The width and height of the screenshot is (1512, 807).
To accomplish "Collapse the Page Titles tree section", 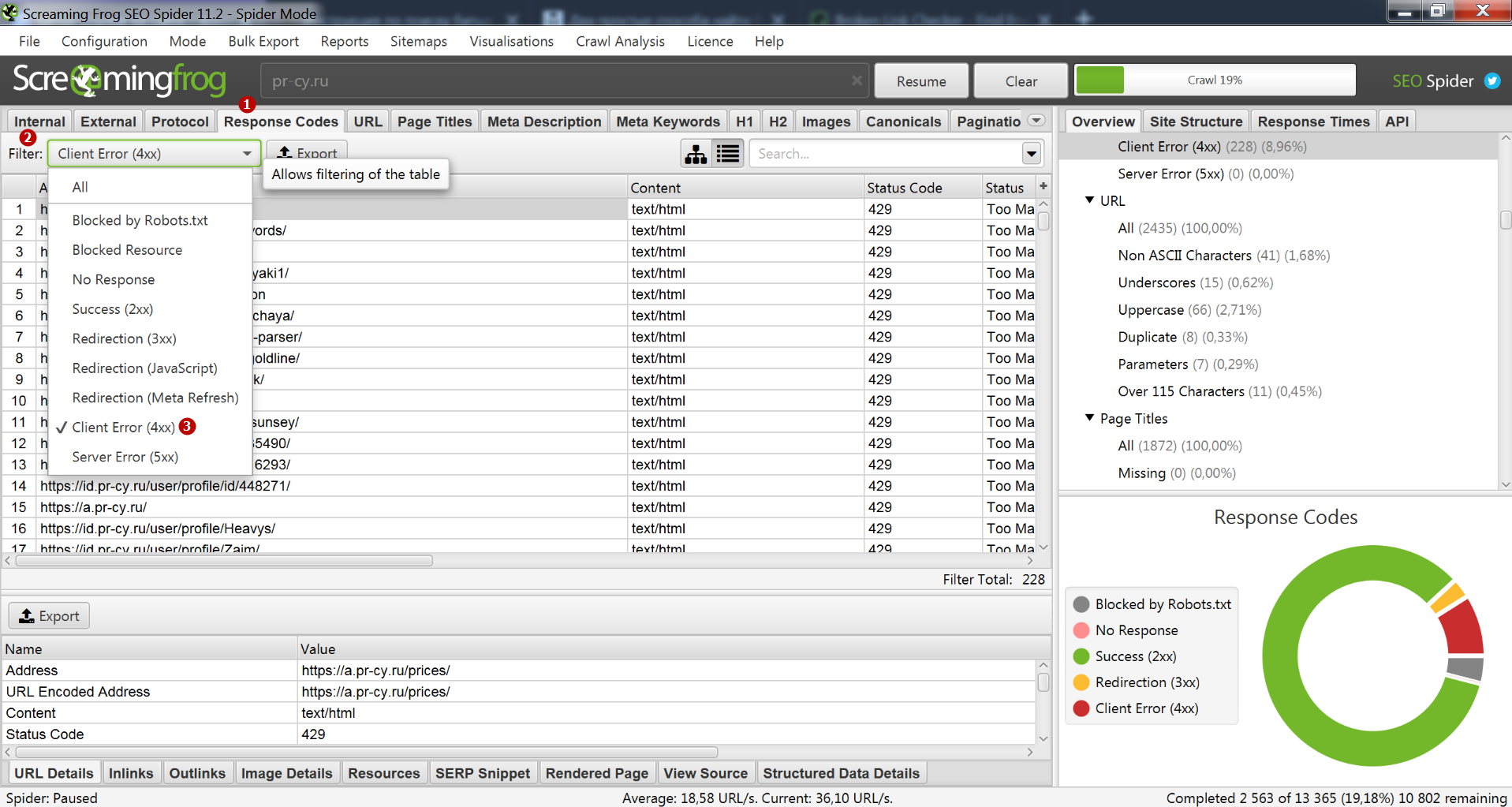I will point(1089,418).
